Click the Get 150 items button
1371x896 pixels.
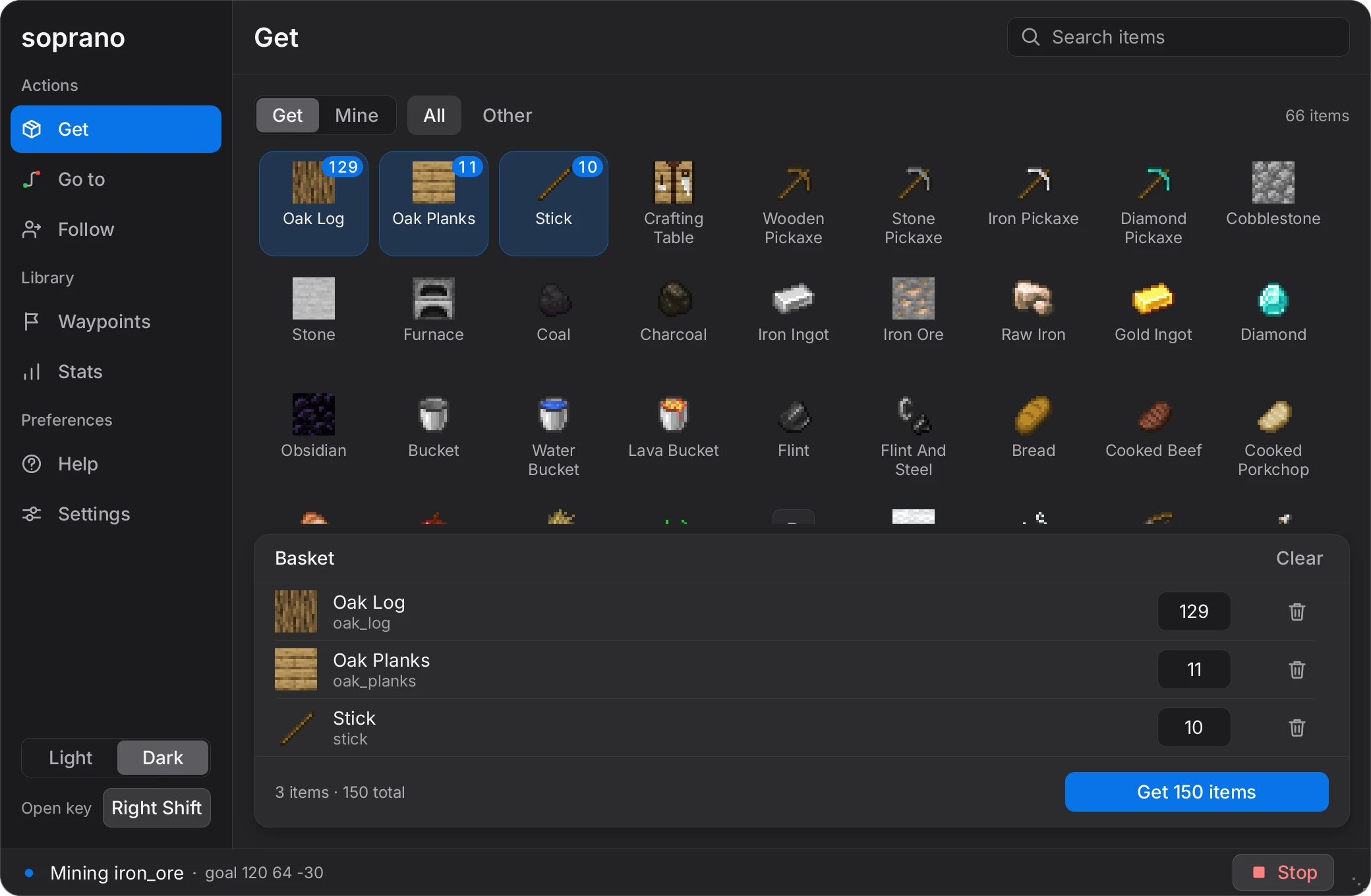click(1196, 792)
